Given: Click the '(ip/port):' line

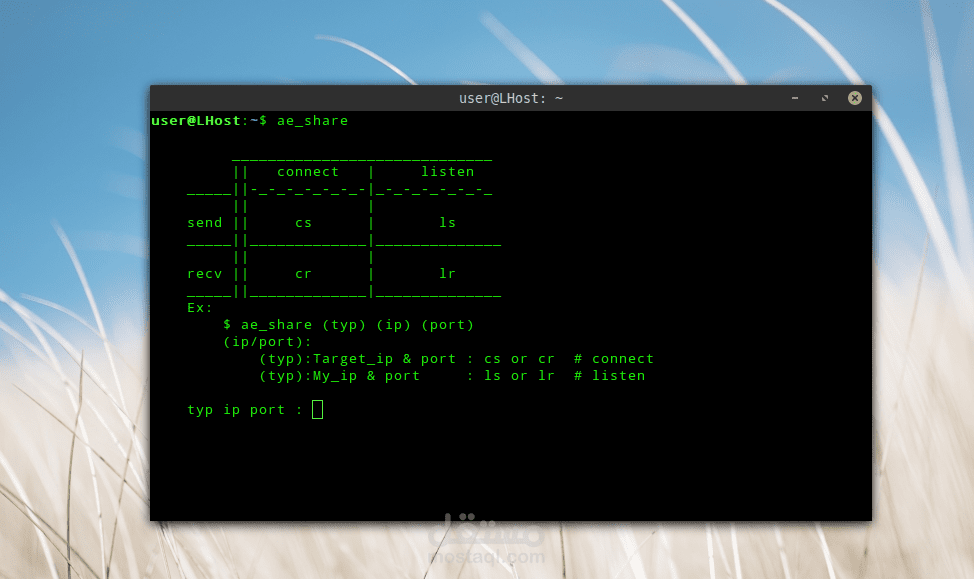Looking at the screenshot, I should coord(267,342).
